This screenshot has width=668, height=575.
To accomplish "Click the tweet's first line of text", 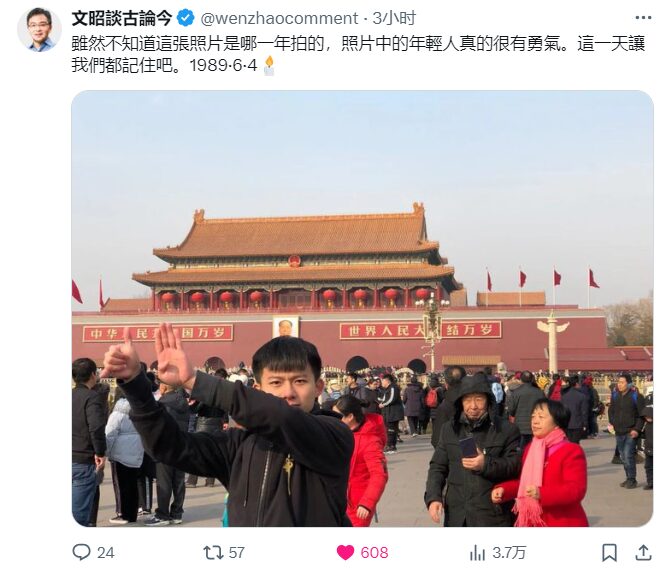I will [x=358, y=44].
